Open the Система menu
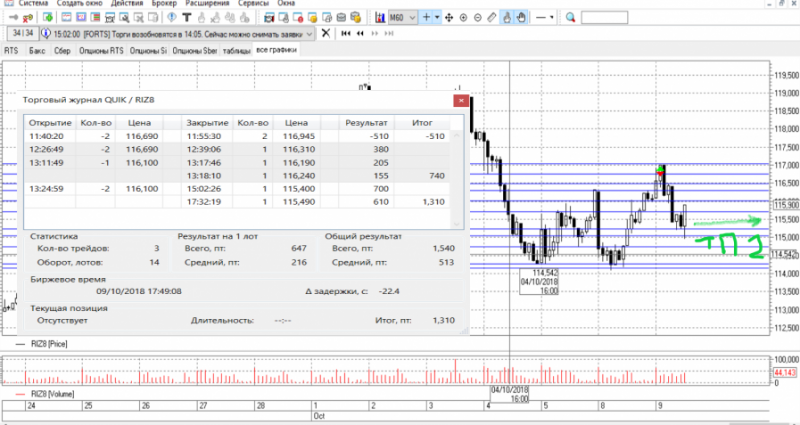 (x=32, y=3)
